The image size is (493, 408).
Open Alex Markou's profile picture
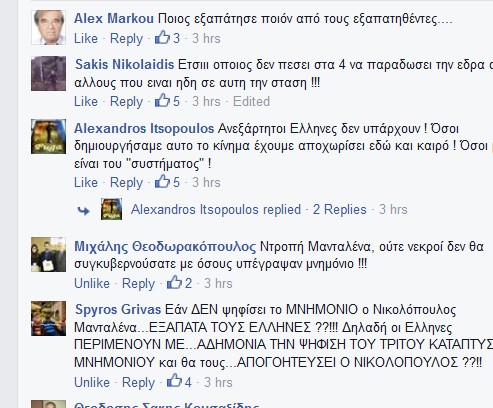point(48,27)
